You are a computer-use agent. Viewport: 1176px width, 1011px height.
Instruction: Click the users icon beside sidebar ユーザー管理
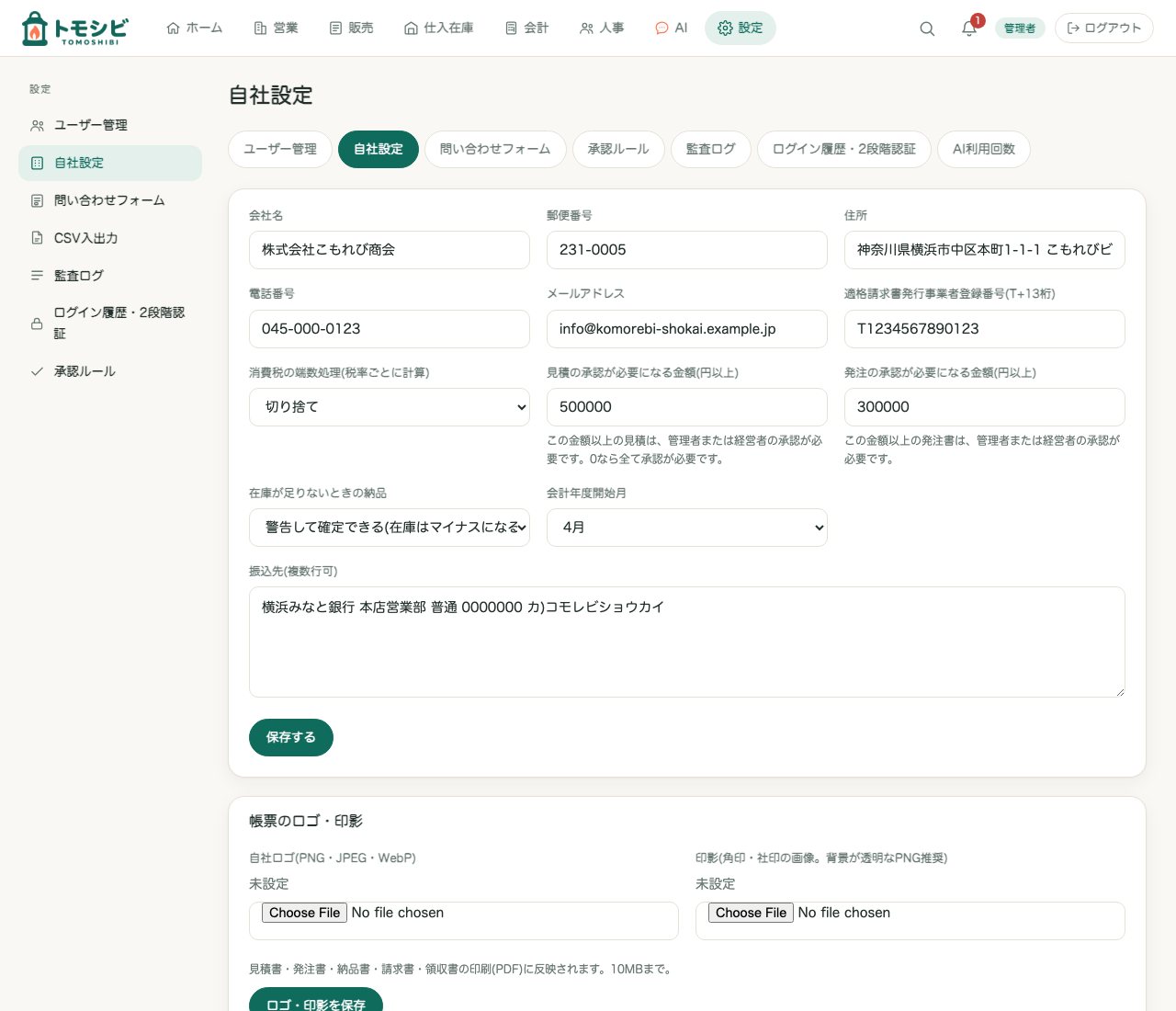(37, 126)
